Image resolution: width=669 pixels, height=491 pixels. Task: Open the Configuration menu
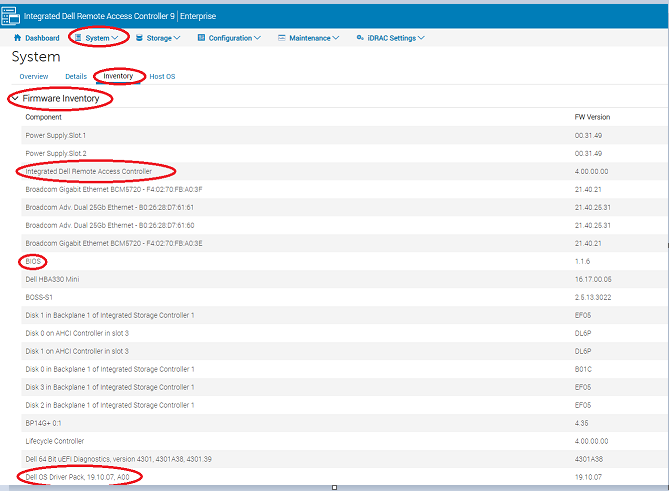(230, 38)
